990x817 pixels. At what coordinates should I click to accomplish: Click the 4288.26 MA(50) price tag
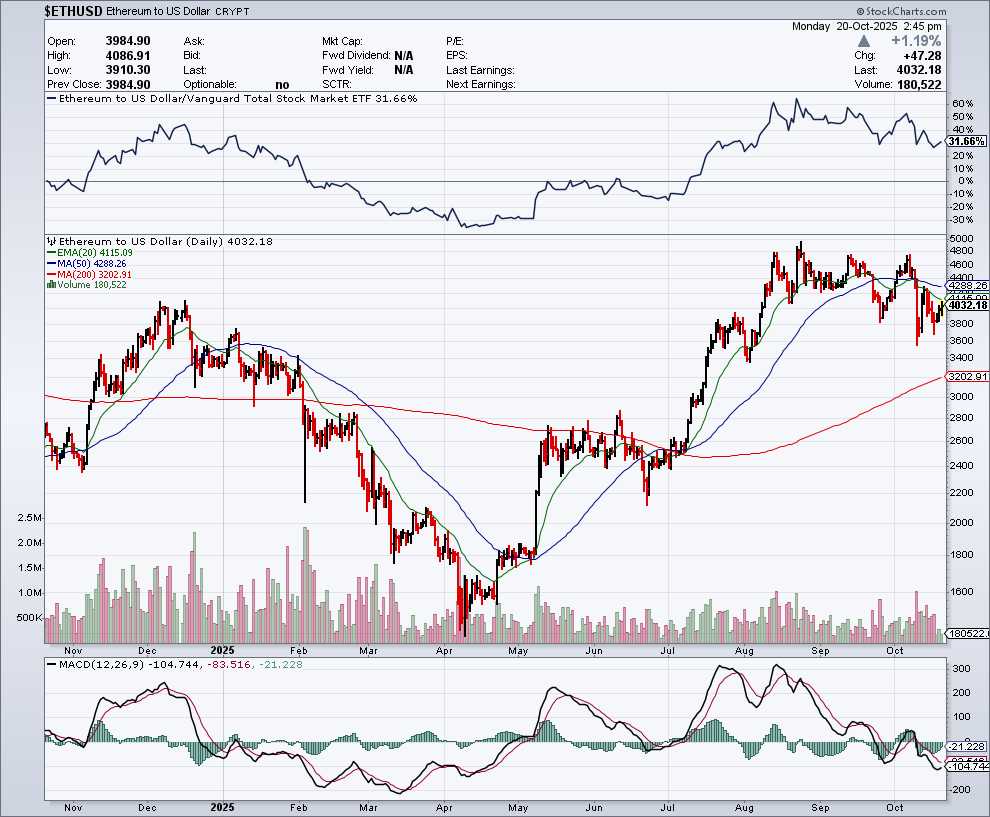(x=967, y=285)
